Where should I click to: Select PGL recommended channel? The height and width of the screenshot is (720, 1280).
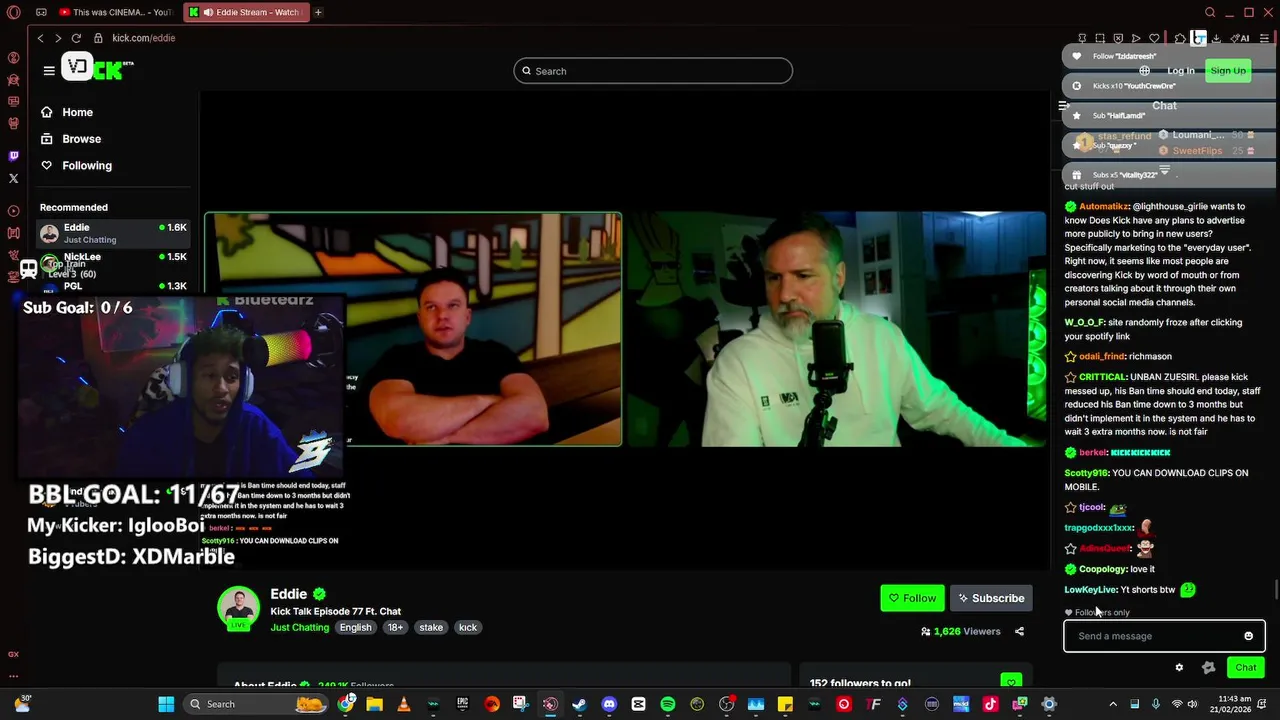tap(113, 286)
